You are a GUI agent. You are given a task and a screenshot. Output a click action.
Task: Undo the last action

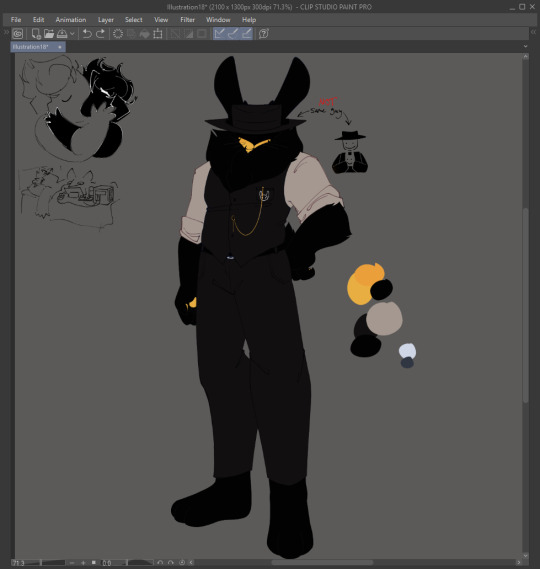tap(87, 34)
